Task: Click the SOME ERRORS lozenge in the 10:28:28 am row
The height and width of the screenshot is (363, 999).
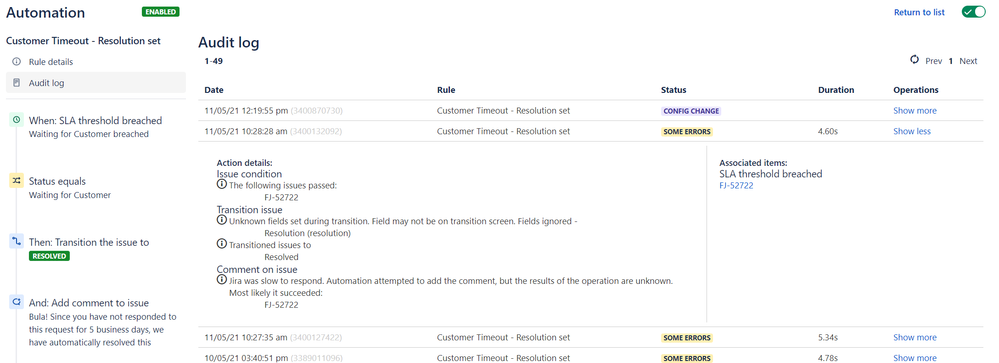Action: pyautogui.click(x=687, y=131)
